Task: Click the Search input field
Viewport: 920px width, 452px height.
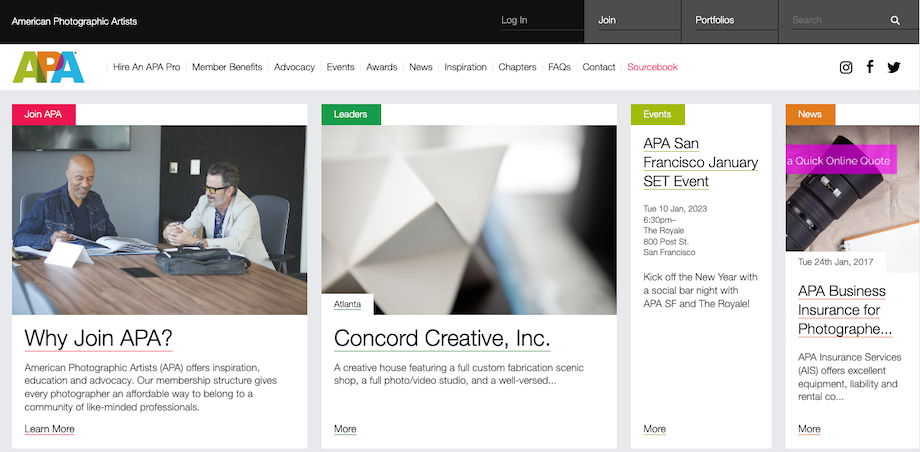Action: (x=838, y=21)
